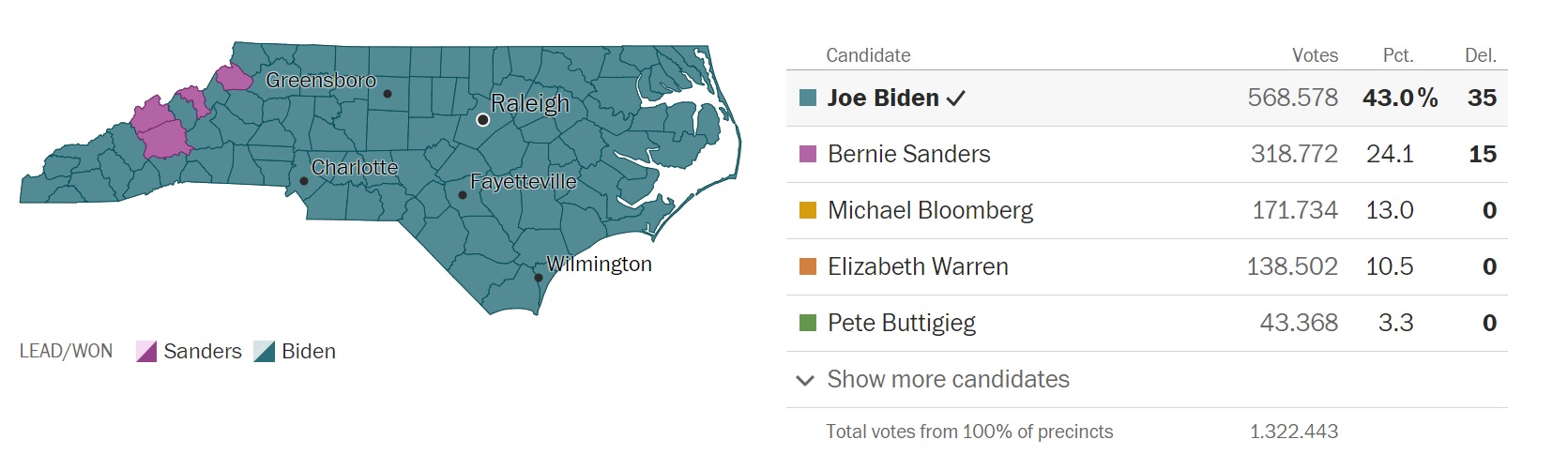The height and width of the screenshot is (470, 1568).
Task: Click the Show more candidates text
Action: [x=948, y=379]
